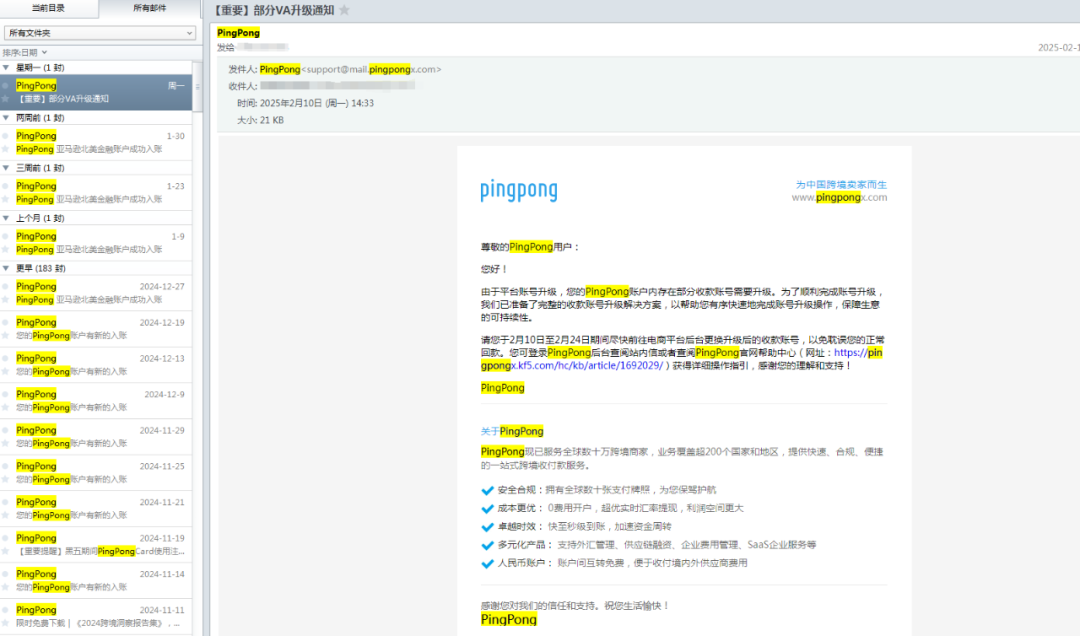Collapse the 星期一 (1封) group
This screenshot has height=636, width=1080.
[x=6, y=68]
